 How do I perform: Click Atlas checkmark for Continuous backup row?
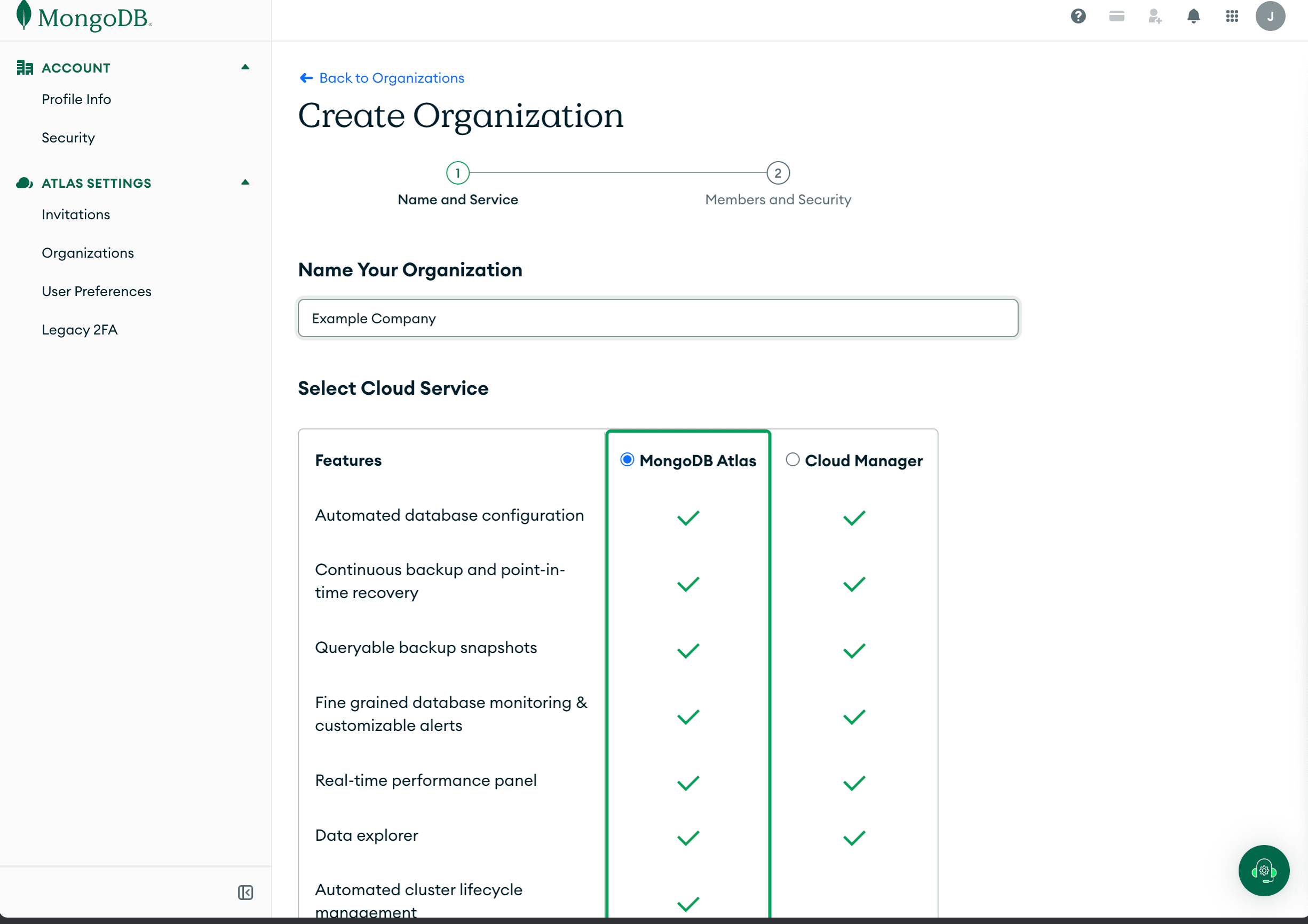tap(687, 584)
